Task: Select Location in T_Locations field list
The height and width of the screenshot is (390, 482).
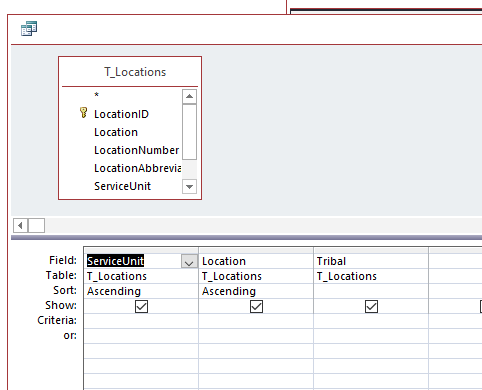Action: (116, 132)
